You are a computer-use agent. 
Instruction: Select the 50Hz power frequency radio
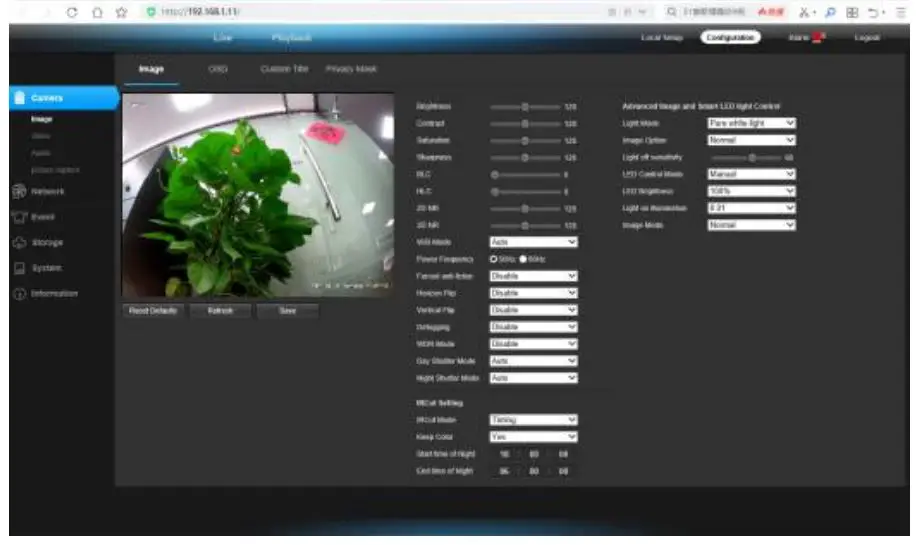[x=493, y=259]
